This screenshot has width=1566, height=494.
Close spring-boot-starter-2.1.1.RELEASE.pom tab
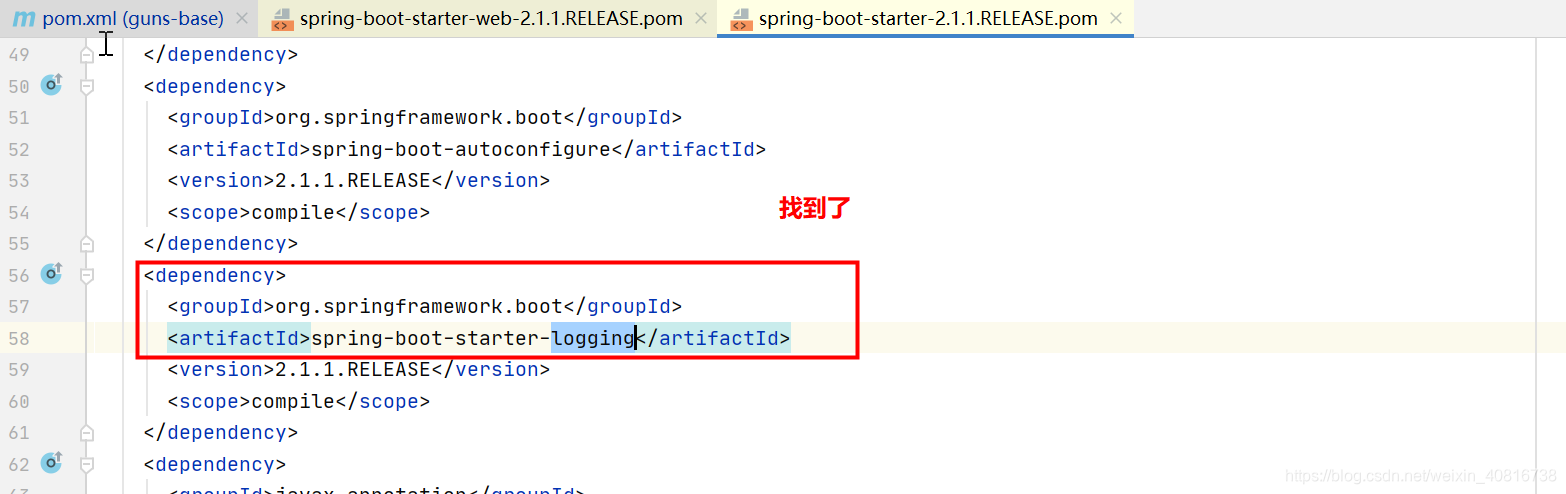tap(1116, 18)
